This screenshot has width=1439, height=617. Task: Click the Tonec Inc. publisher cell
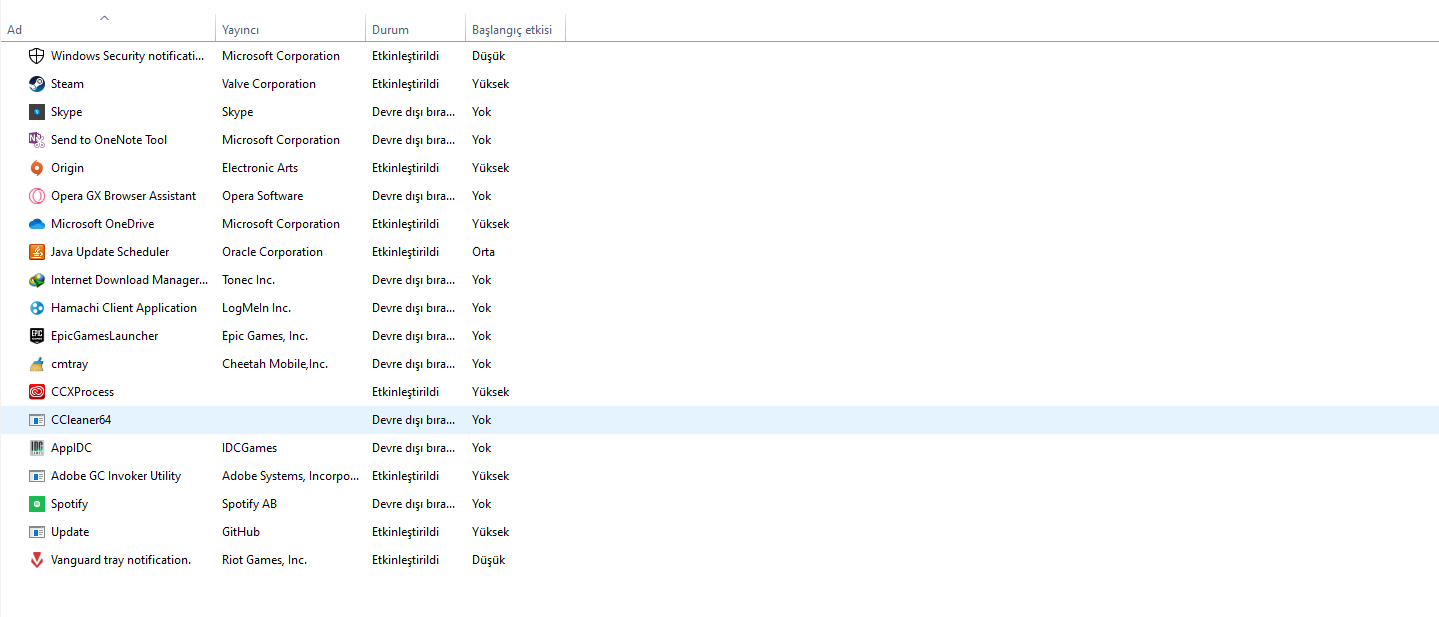tap(248, 280)
